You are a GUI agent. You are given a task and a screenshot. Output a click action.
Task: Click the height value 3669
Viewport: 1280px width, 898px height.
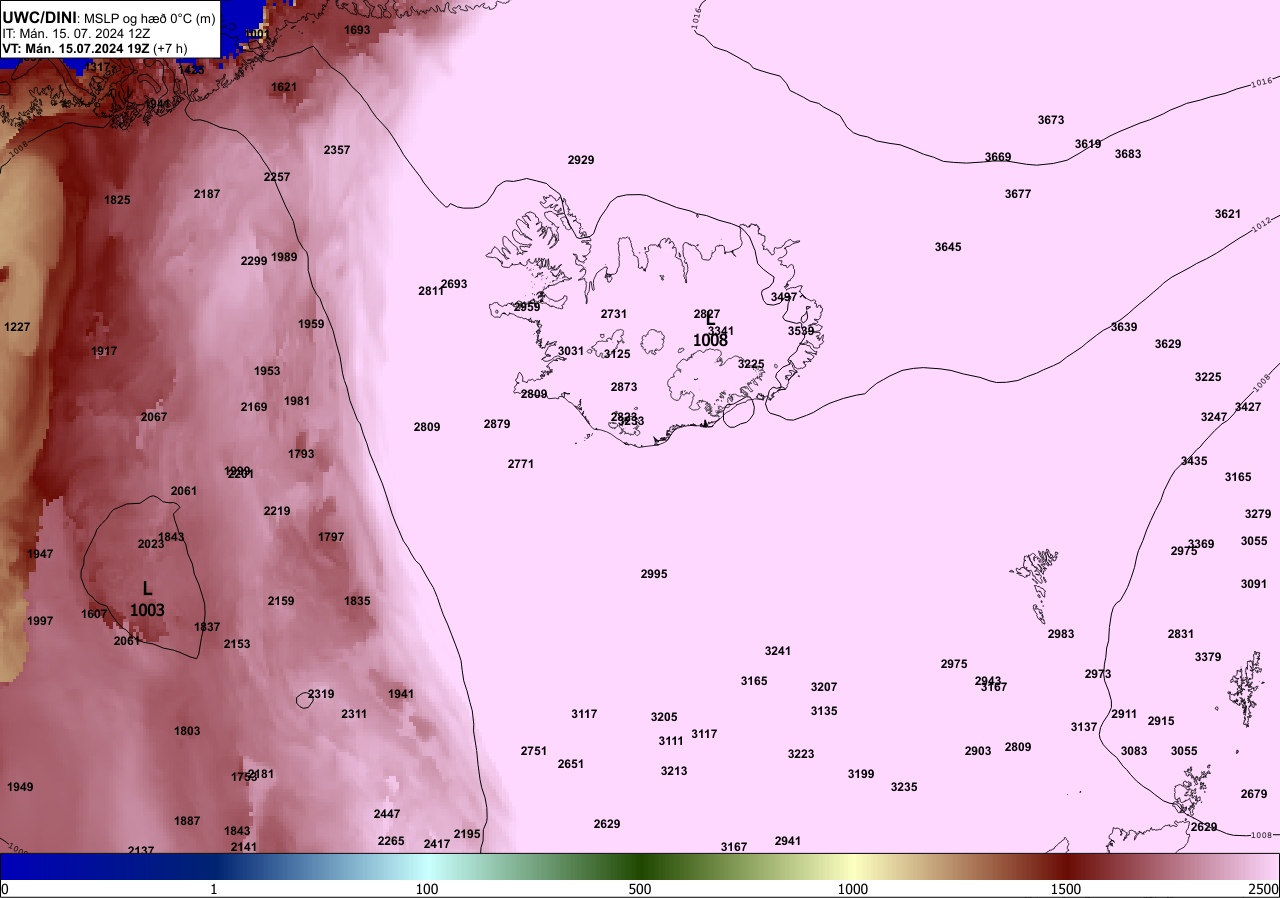tap(998, 157)
